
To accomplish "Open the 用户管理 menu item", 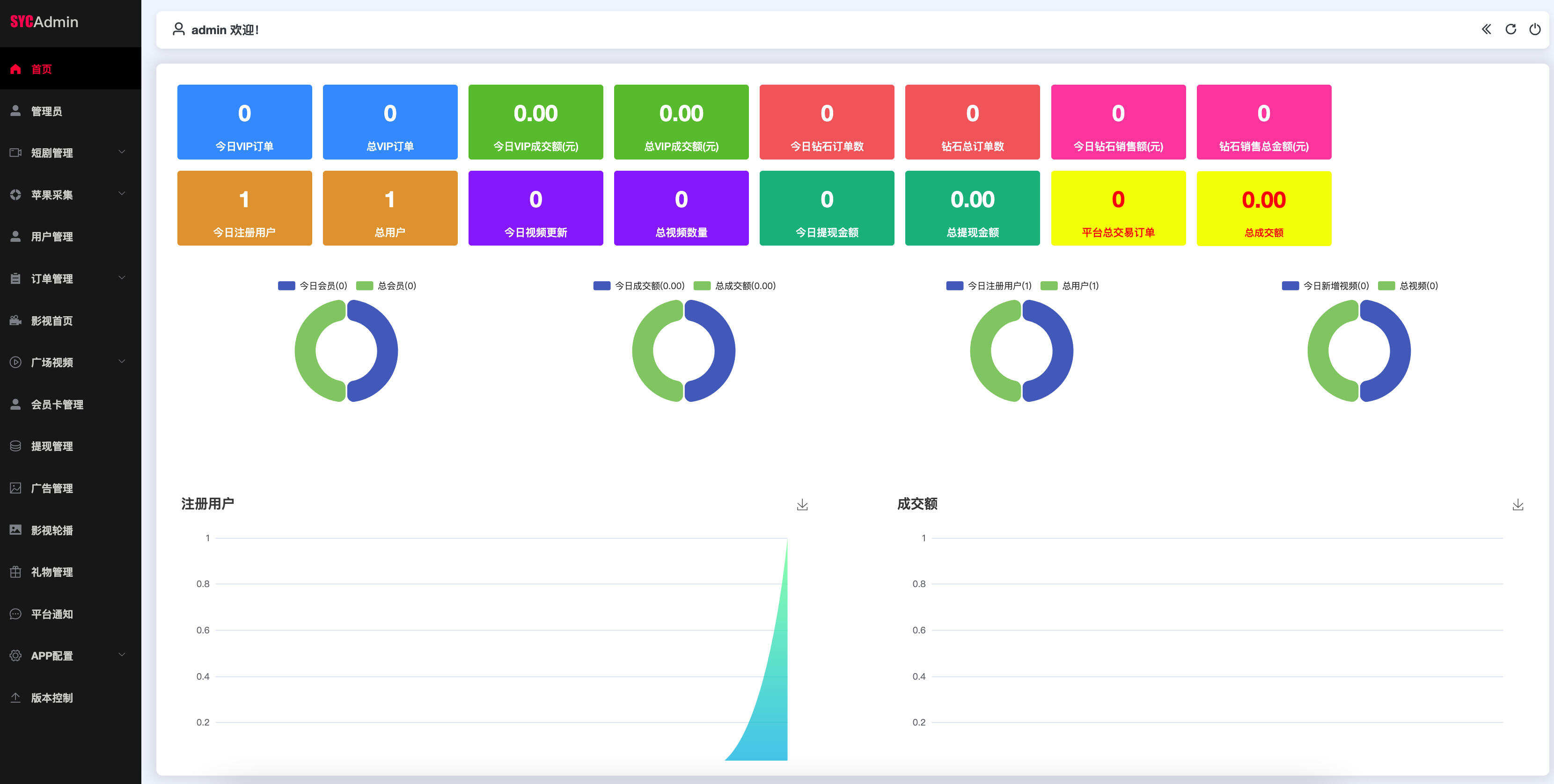I will point(52,236).
